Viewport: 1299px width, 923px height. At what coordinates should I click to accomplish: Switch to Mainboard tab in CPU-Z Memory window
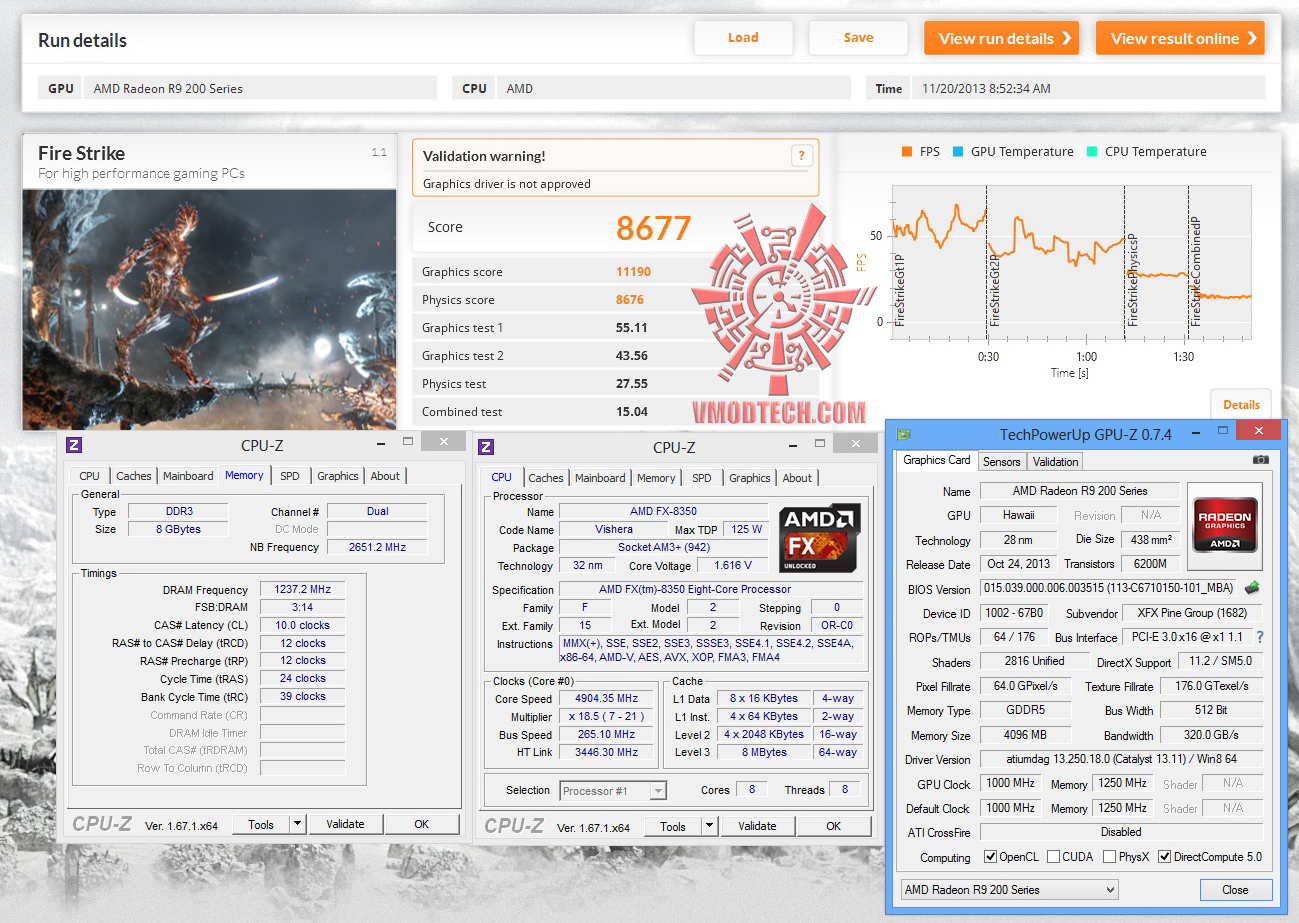[188, 476]
